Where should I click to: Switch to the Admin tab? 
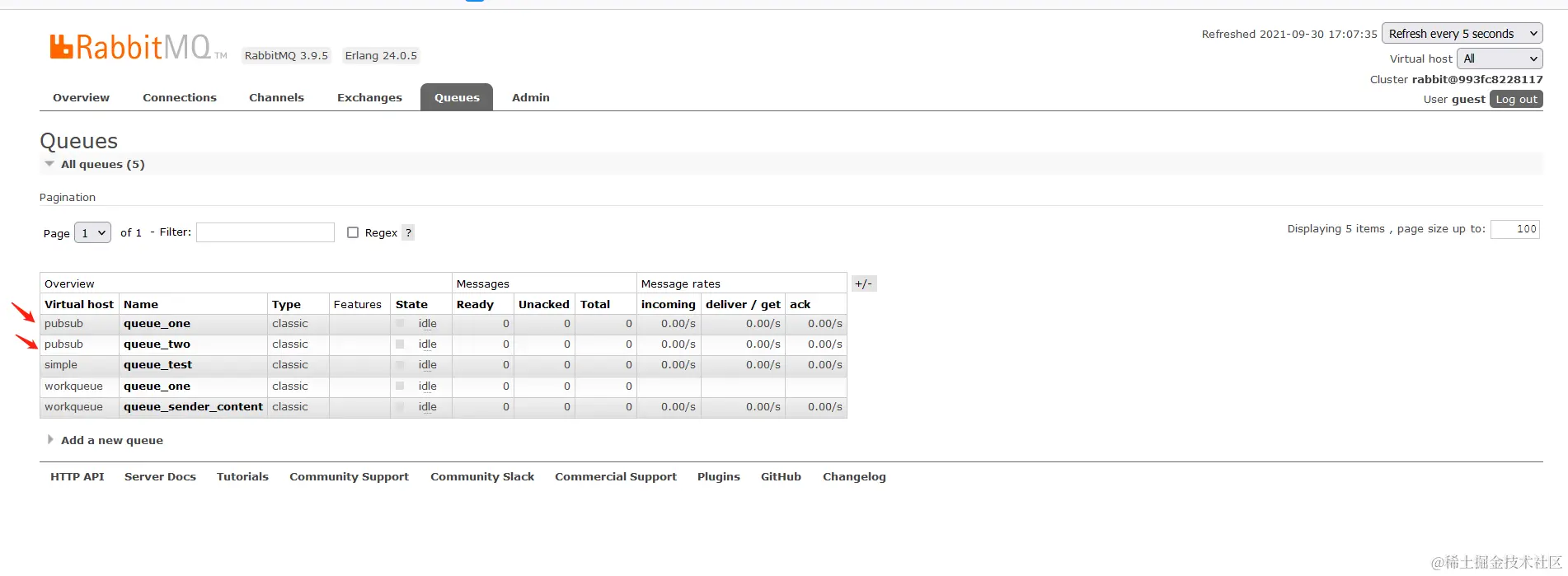click(531, 97)
